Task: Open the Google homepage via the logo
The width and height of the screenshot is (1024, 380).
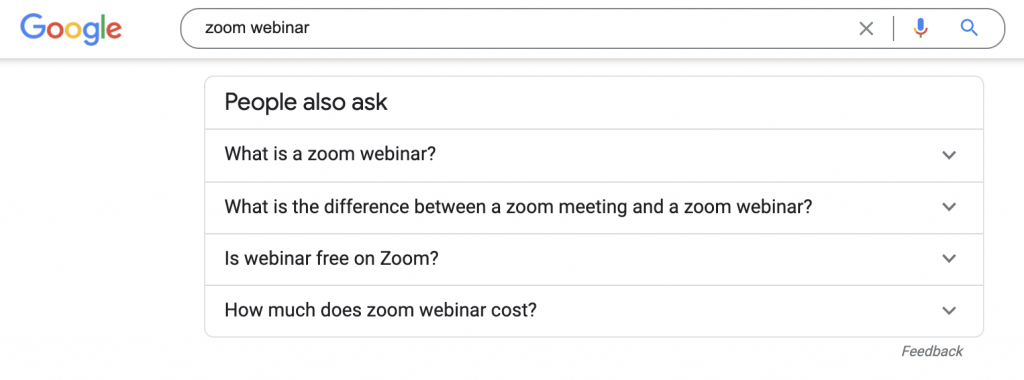Action: (x=71, y=29)
